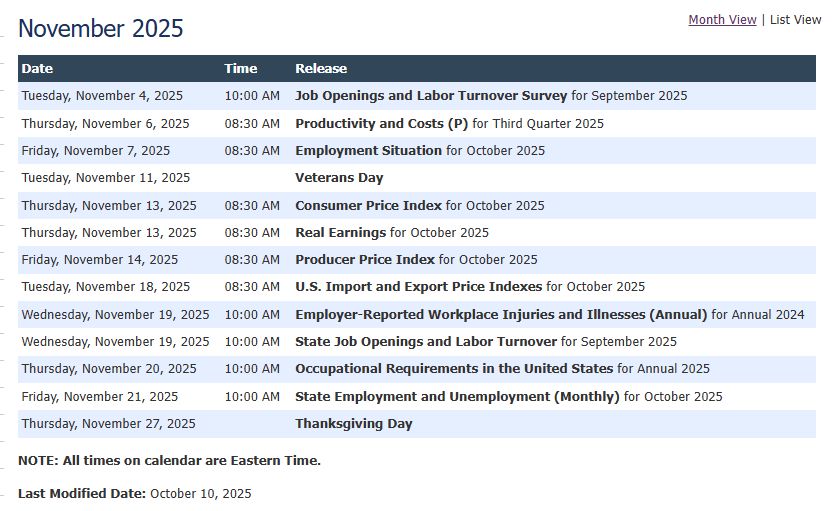Click Employer-Reported Workplace Injuries and Illnesses release
Viewport: 835px width, 511px height.
pos(501,314)
